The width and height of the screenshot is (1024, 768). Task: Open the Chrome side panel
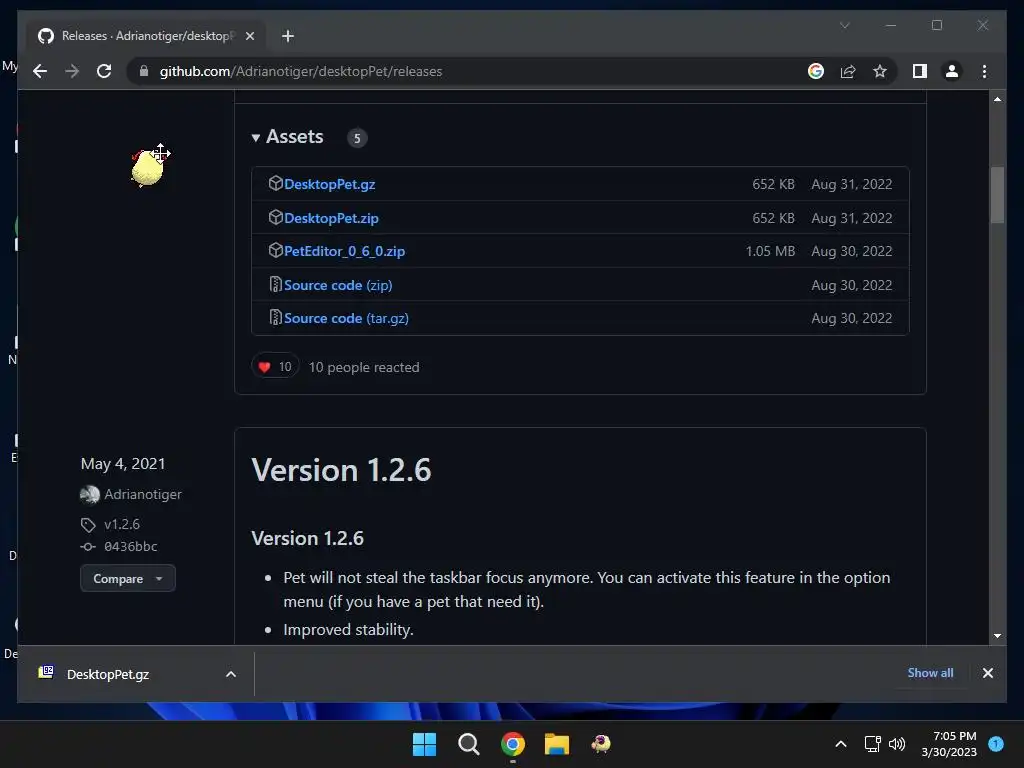click(920, 71)
